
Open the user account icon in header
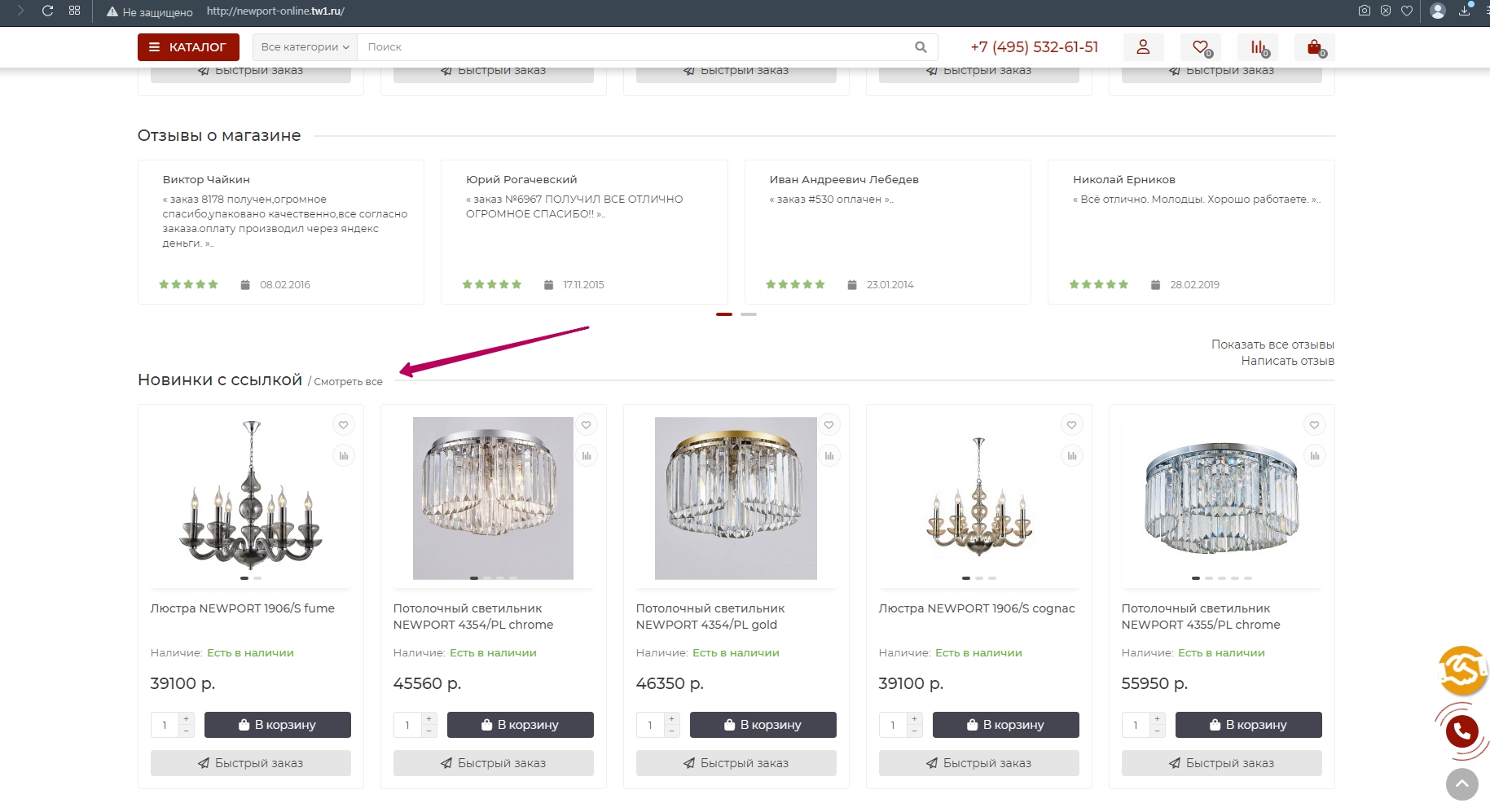pos(1143,47)
